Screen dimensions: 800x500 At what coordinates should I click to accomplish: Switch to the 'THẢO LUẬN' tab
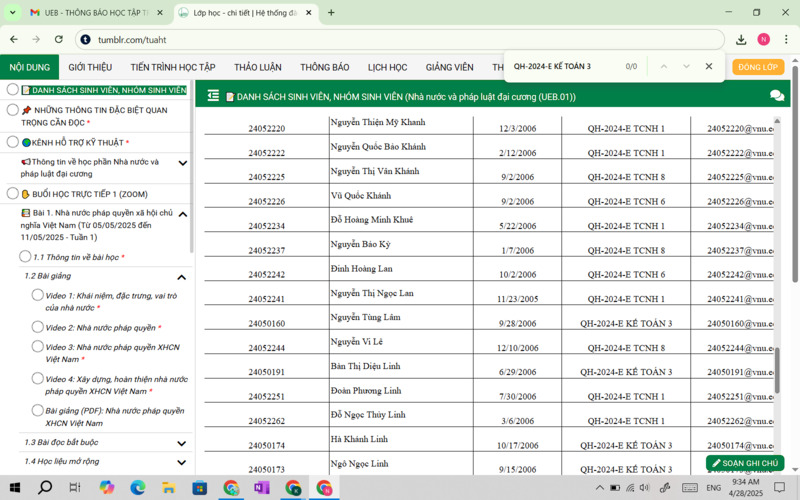point(258,67)
